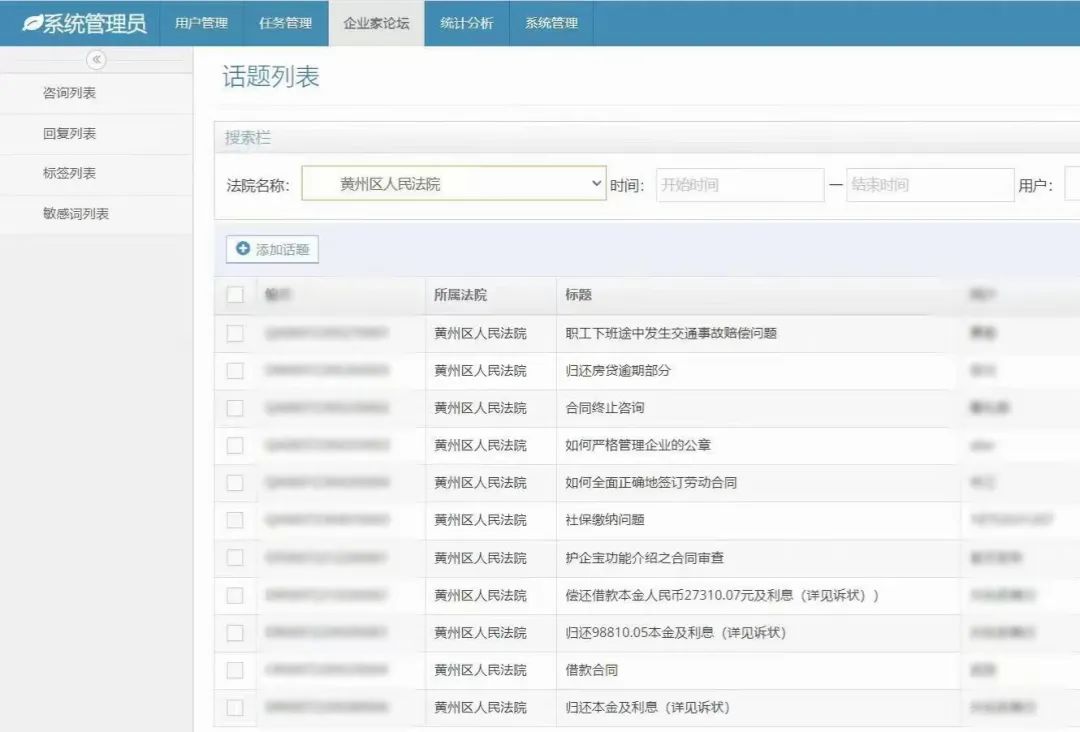The width and height of the screenshot is (1080, 732).
Task: Switch to the 企业家论坛 tab
Action: pos(376,23)
